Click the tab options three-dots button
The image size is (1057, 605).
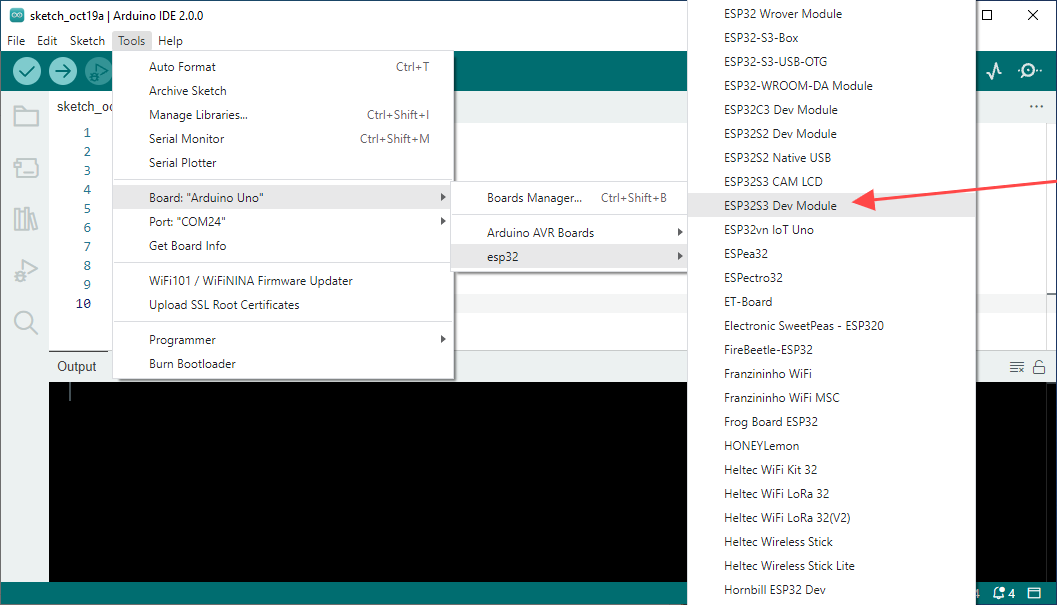point(1036,107)
